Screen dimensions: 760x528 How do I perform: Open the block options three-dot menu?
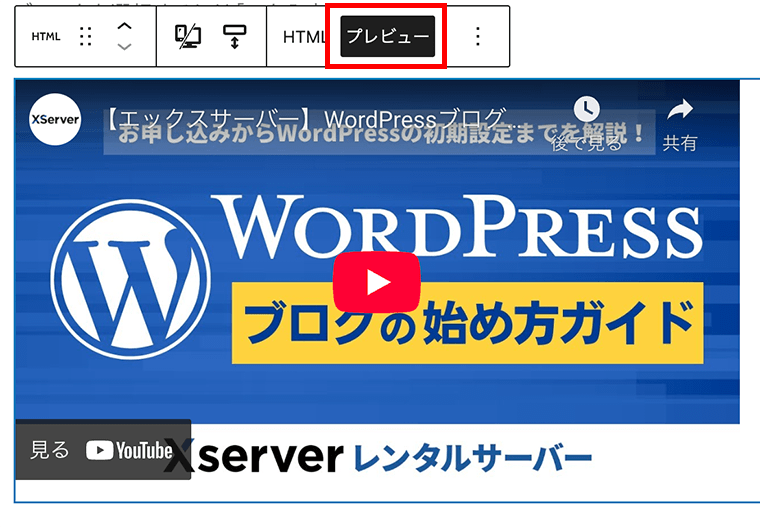coord(478,36)
